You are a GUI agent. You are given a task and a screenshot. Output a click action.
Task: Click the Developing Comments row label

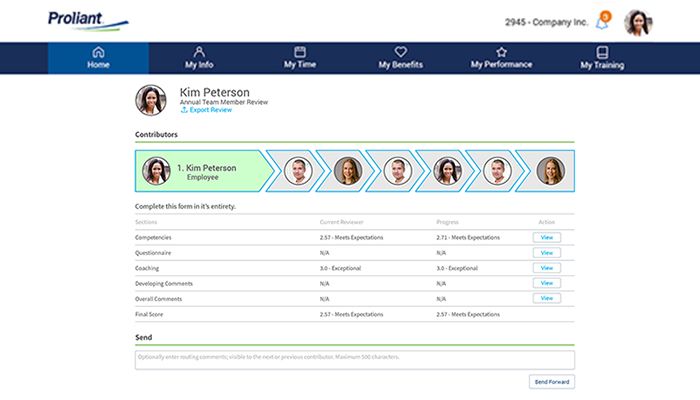(x=164, y=283)
